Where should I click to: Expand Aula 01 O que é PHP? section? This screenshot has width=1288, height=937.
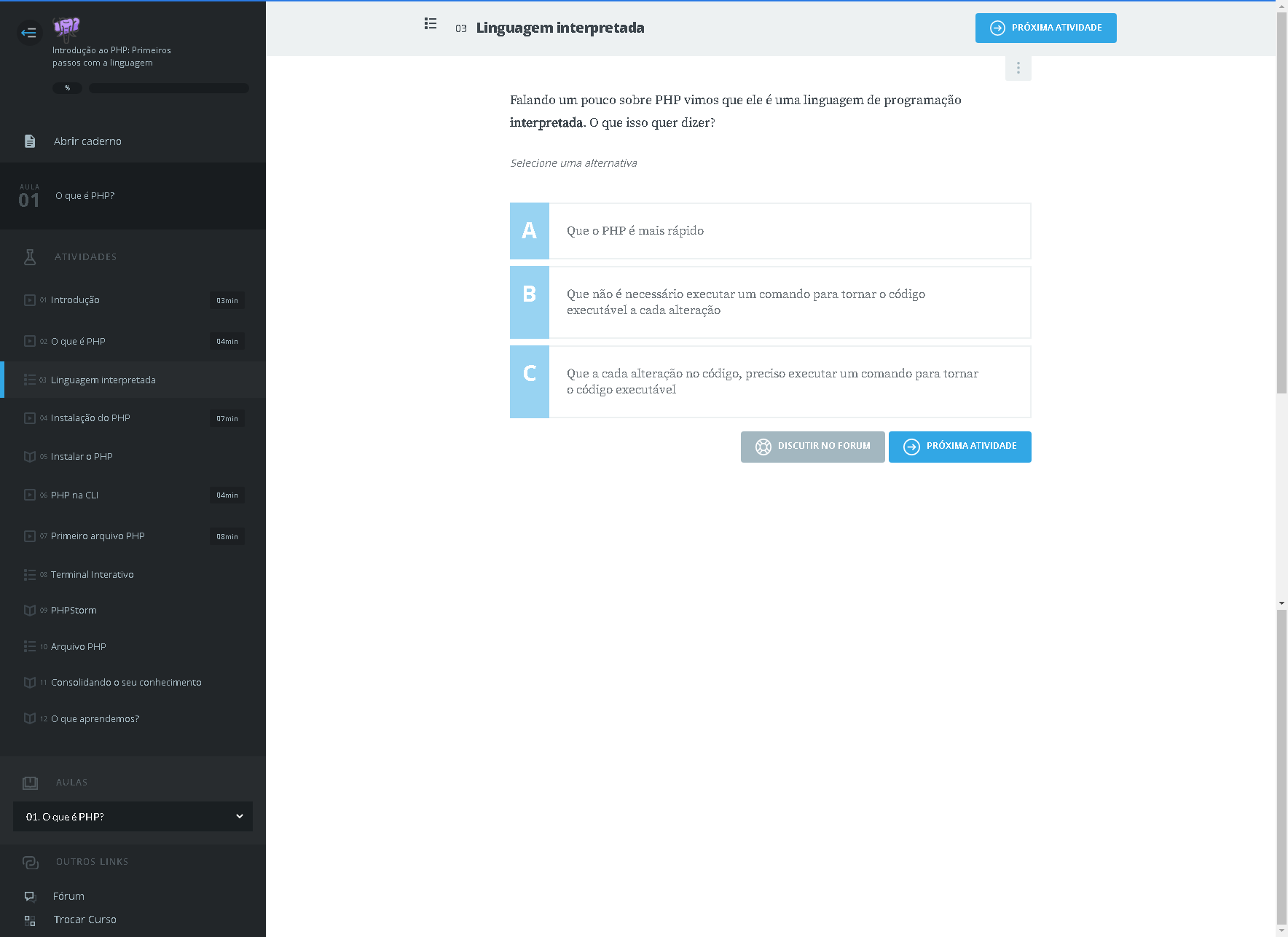point(133,196)
